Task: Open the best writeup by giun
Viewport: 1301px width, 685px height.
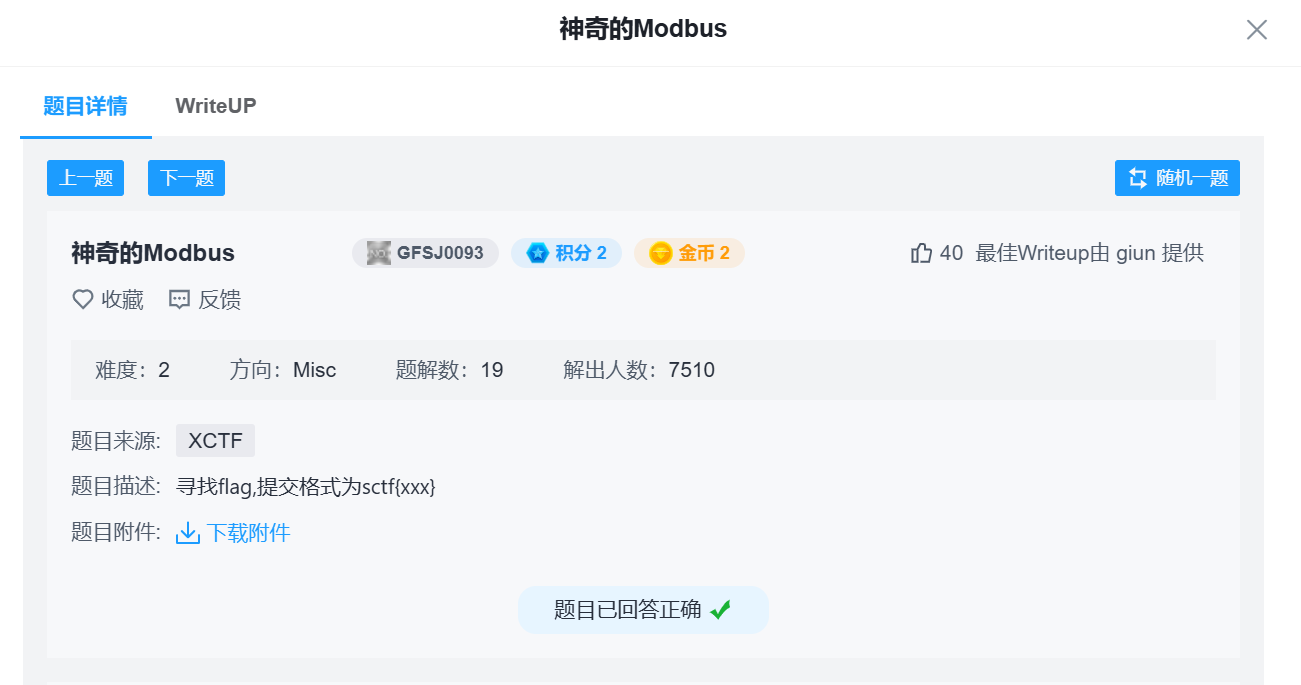Action: (1136, 252)
